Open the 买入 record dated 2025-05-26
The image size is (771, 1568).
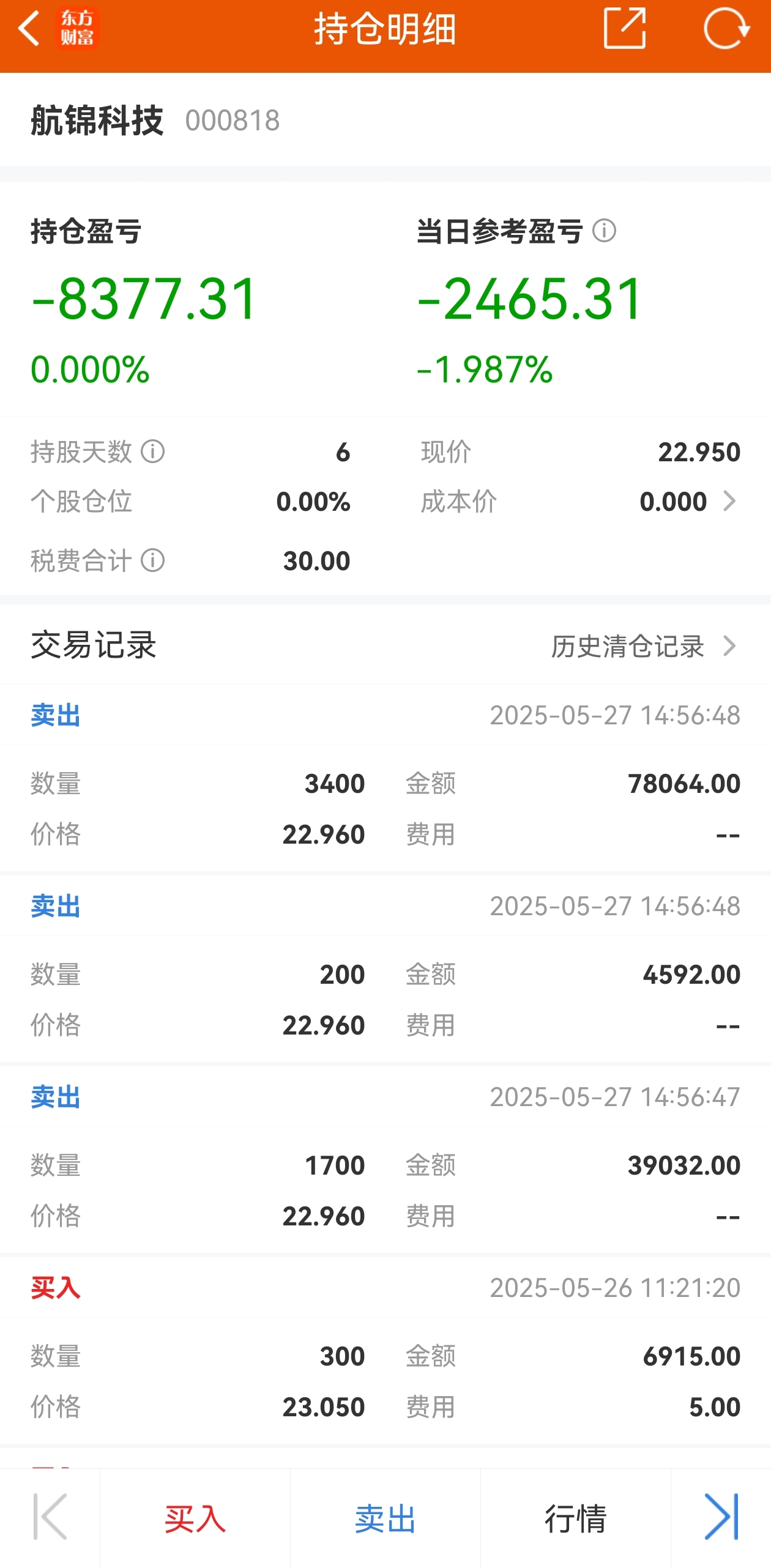click(386, 1351)
